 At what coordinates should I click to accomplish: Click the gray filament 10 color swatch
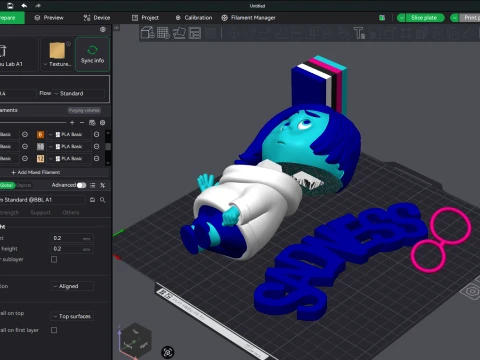pyautogui.click(x=40, y=146)
